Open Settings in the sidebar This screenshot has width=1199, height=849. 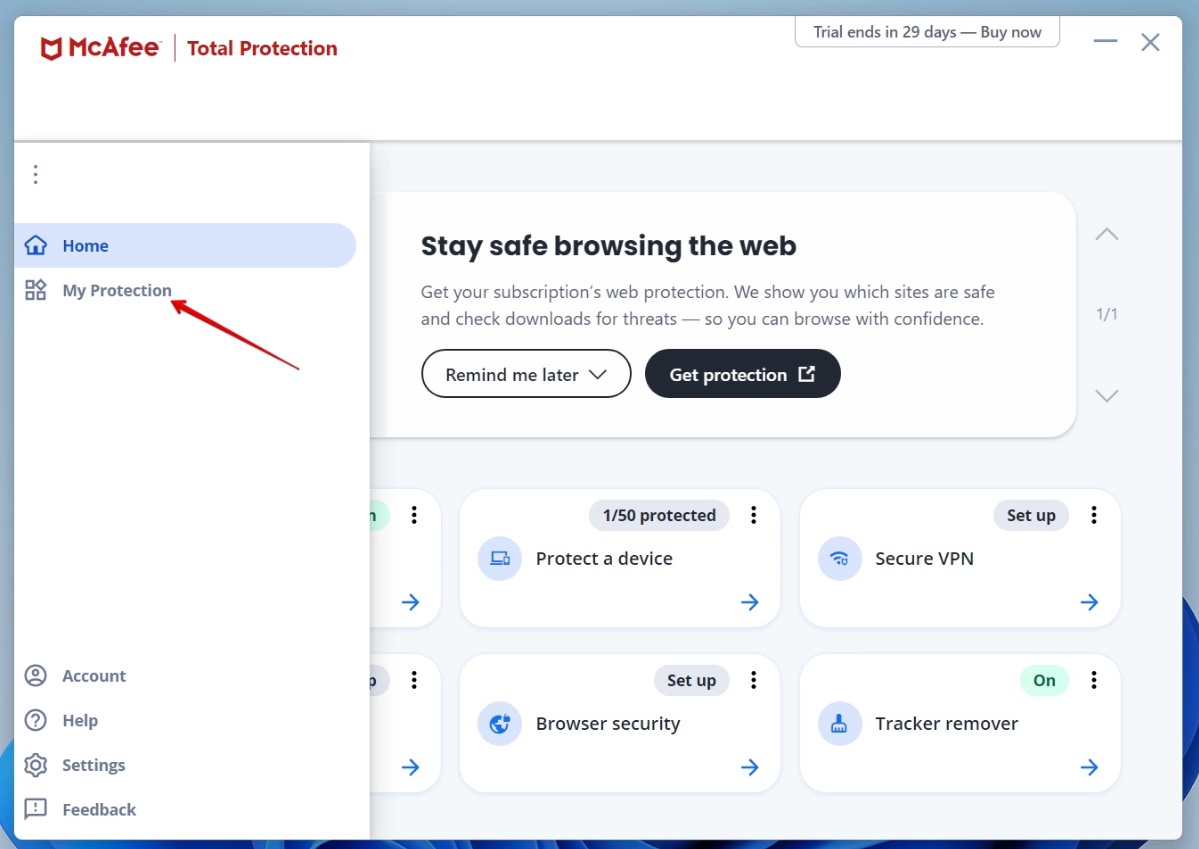(93, 765)
